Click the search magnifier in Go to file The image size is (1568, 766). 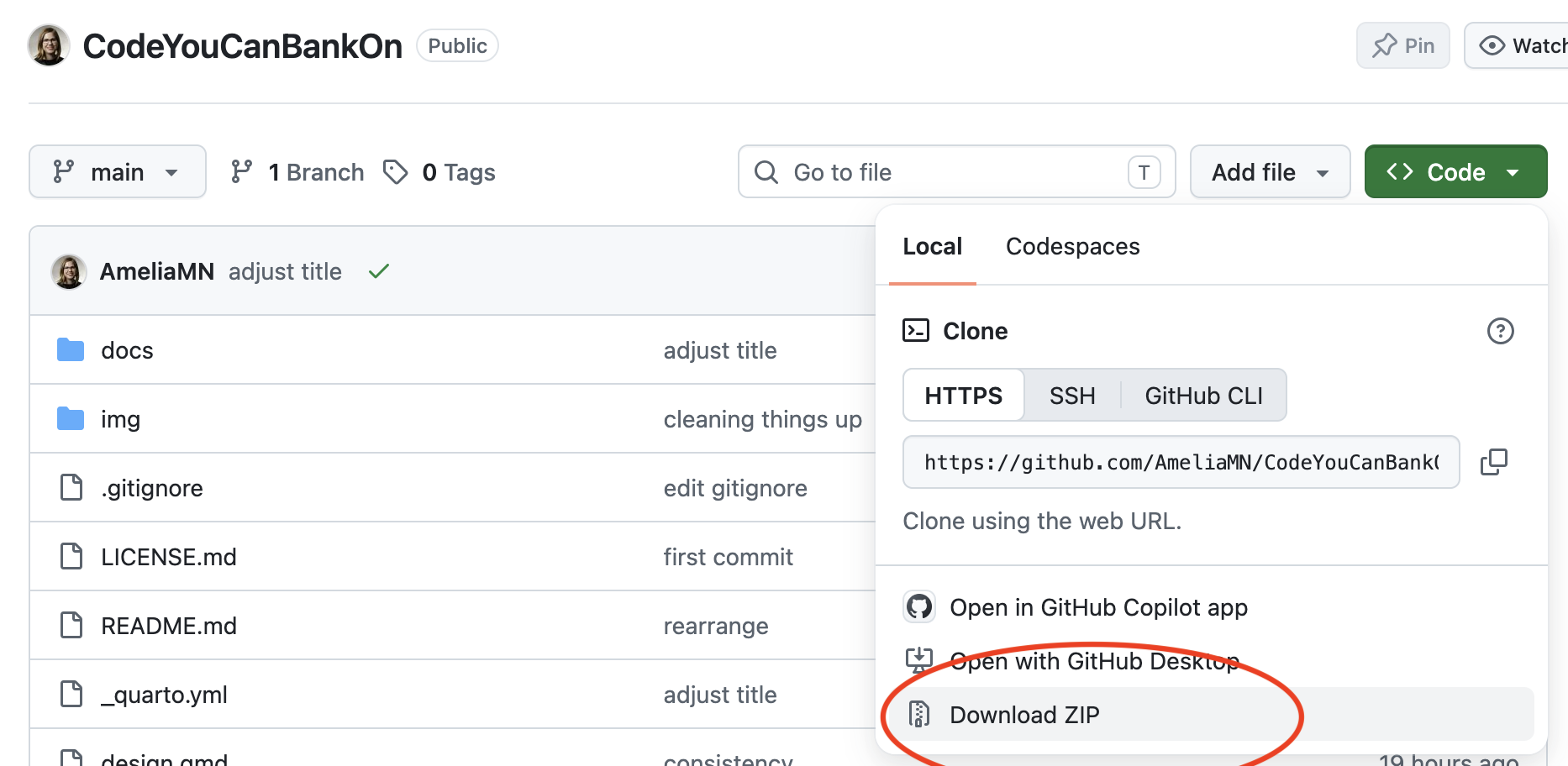click(x=766, y=171)
